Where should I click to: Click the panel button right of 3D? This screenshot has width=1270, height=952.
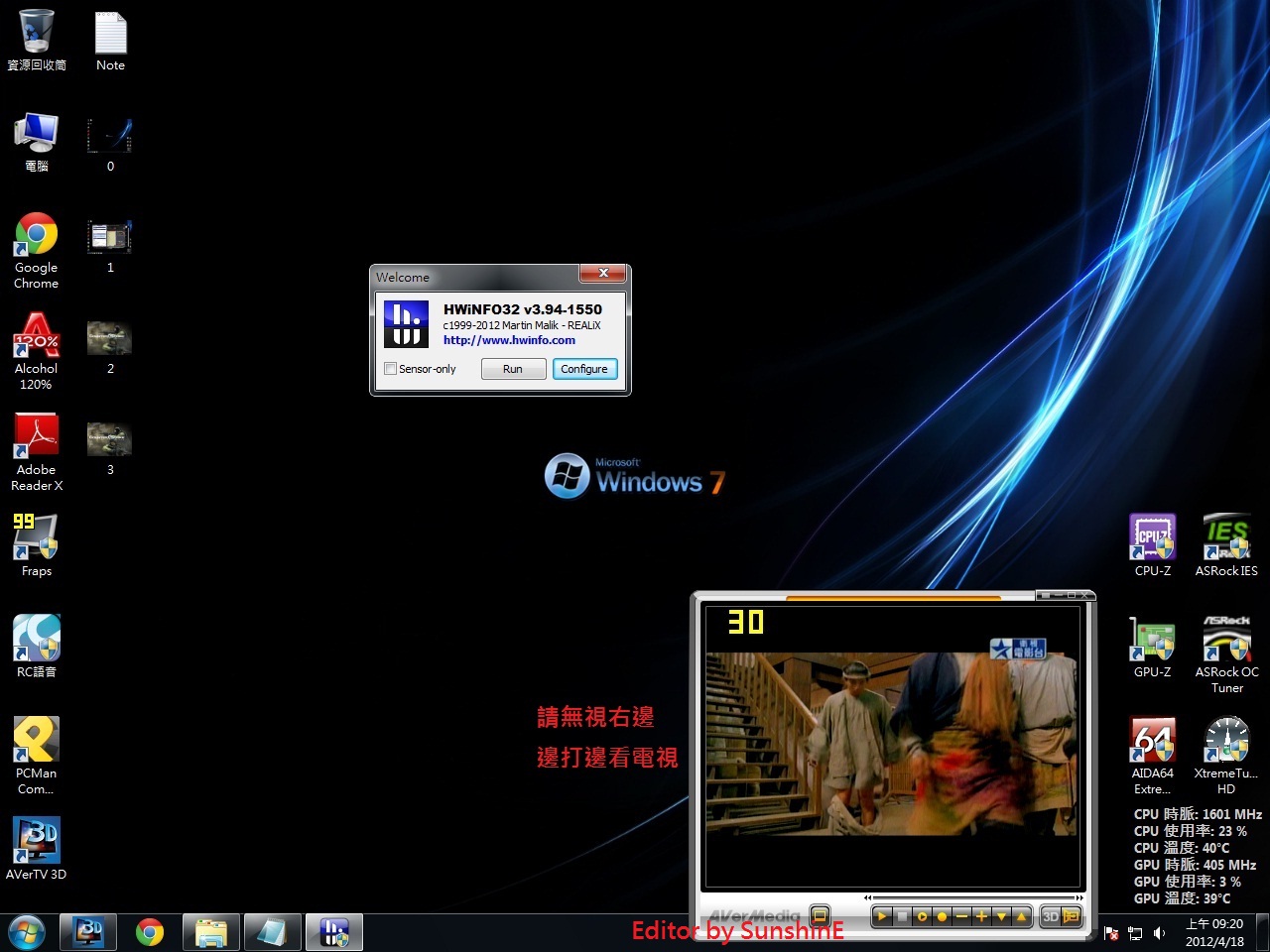pos(1071,916)
